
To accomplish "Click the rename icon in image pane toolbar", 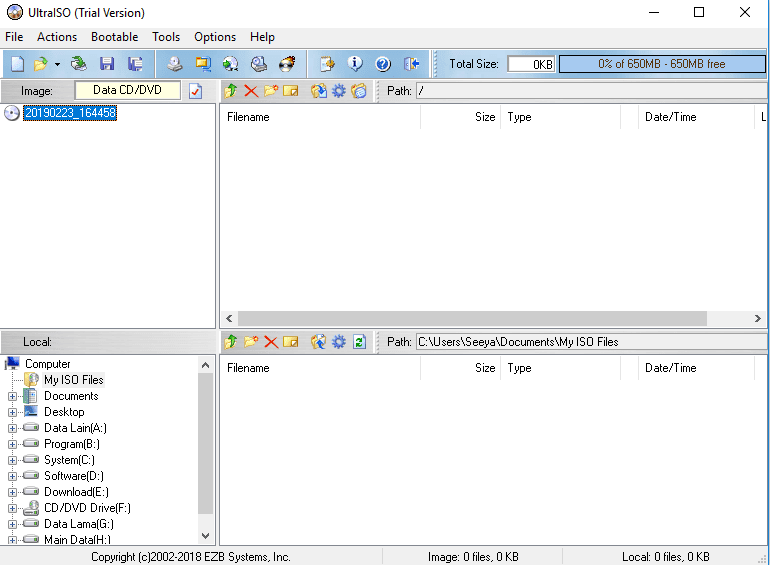I will click(291, 91).
